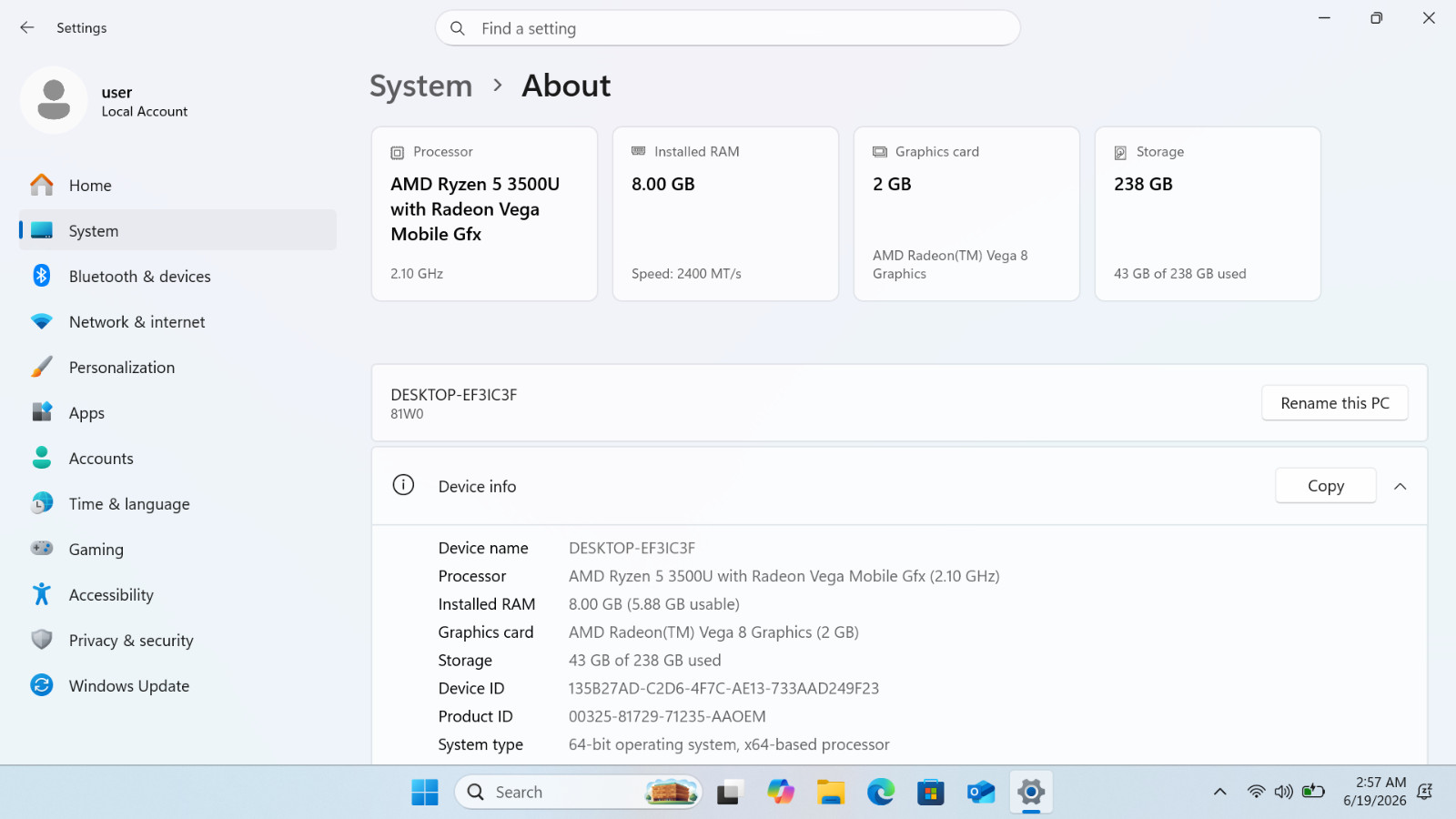Click the Gaming controller icon
Image resolution: width=1456 pixels, height=819 pixels.
[42, 548]
